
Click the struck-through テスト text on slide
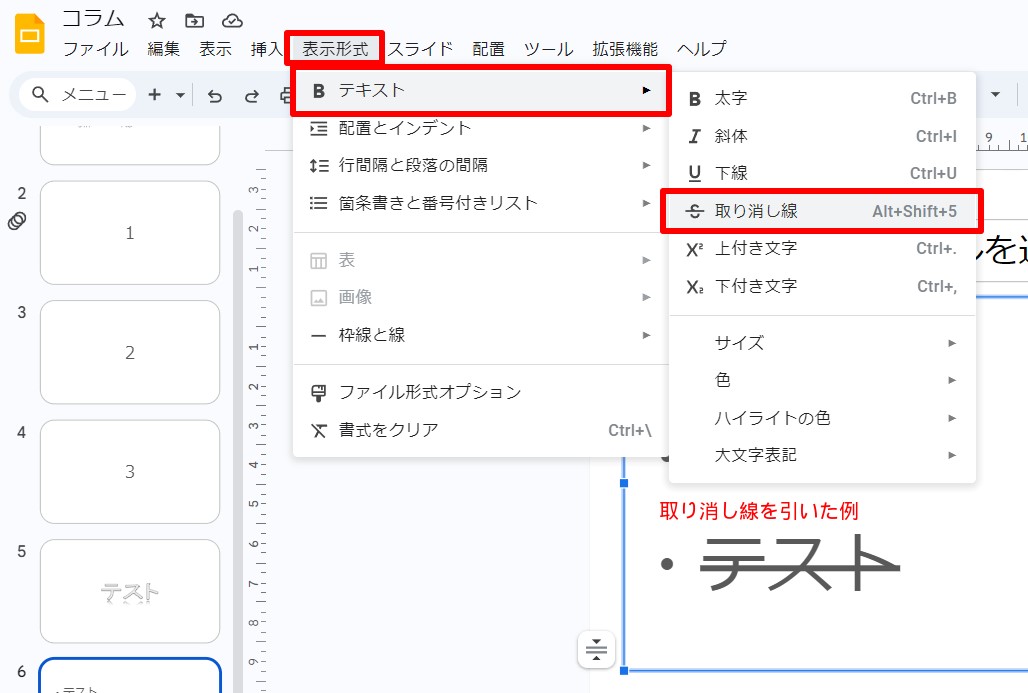(800, 563)
